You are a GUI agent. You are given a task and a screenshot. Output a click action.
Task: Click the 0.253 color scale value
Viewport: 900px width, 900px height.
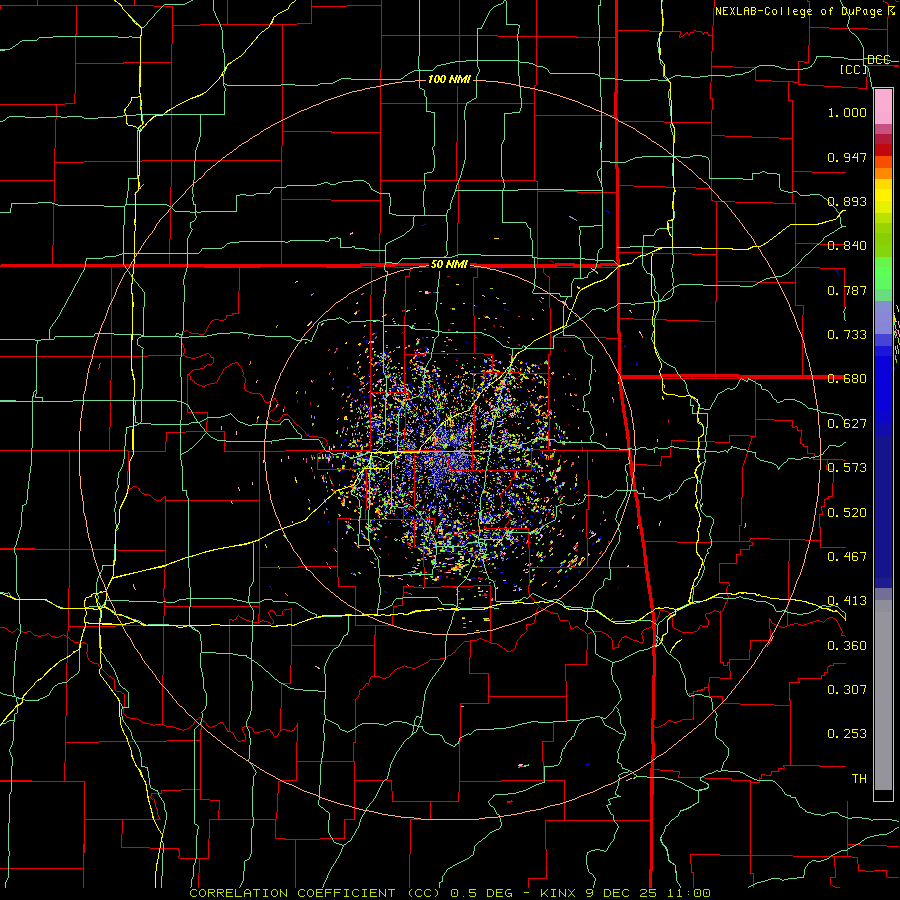pyautogui.click(x=847, y=734)
